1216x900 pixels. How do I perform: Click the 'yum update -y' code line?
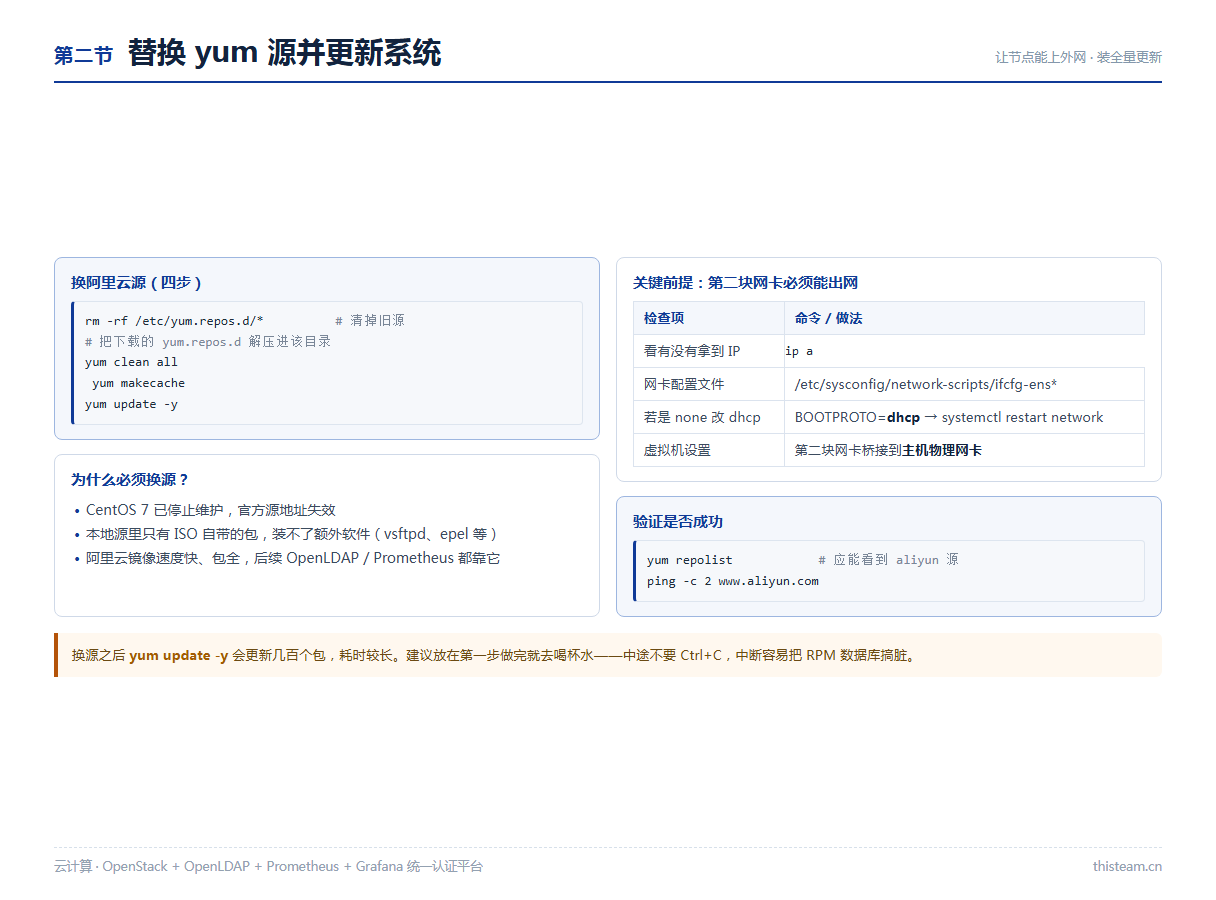click(131, 404)
